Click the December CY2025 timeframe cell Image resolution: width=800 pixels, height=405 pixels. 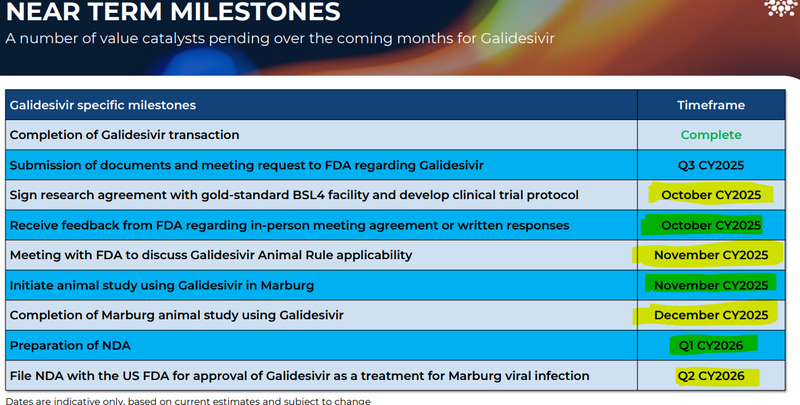pyautogui.click(x=711, y=316)
